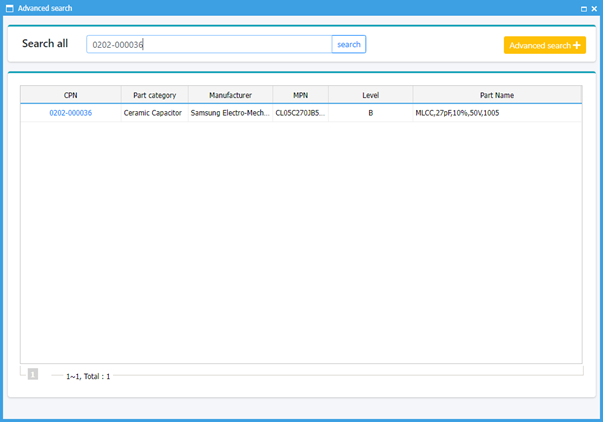Viewport: 603px width, 422px height.
Task: Select the CL05C270JB5 MPN cell
Action: tap(300, 113)
